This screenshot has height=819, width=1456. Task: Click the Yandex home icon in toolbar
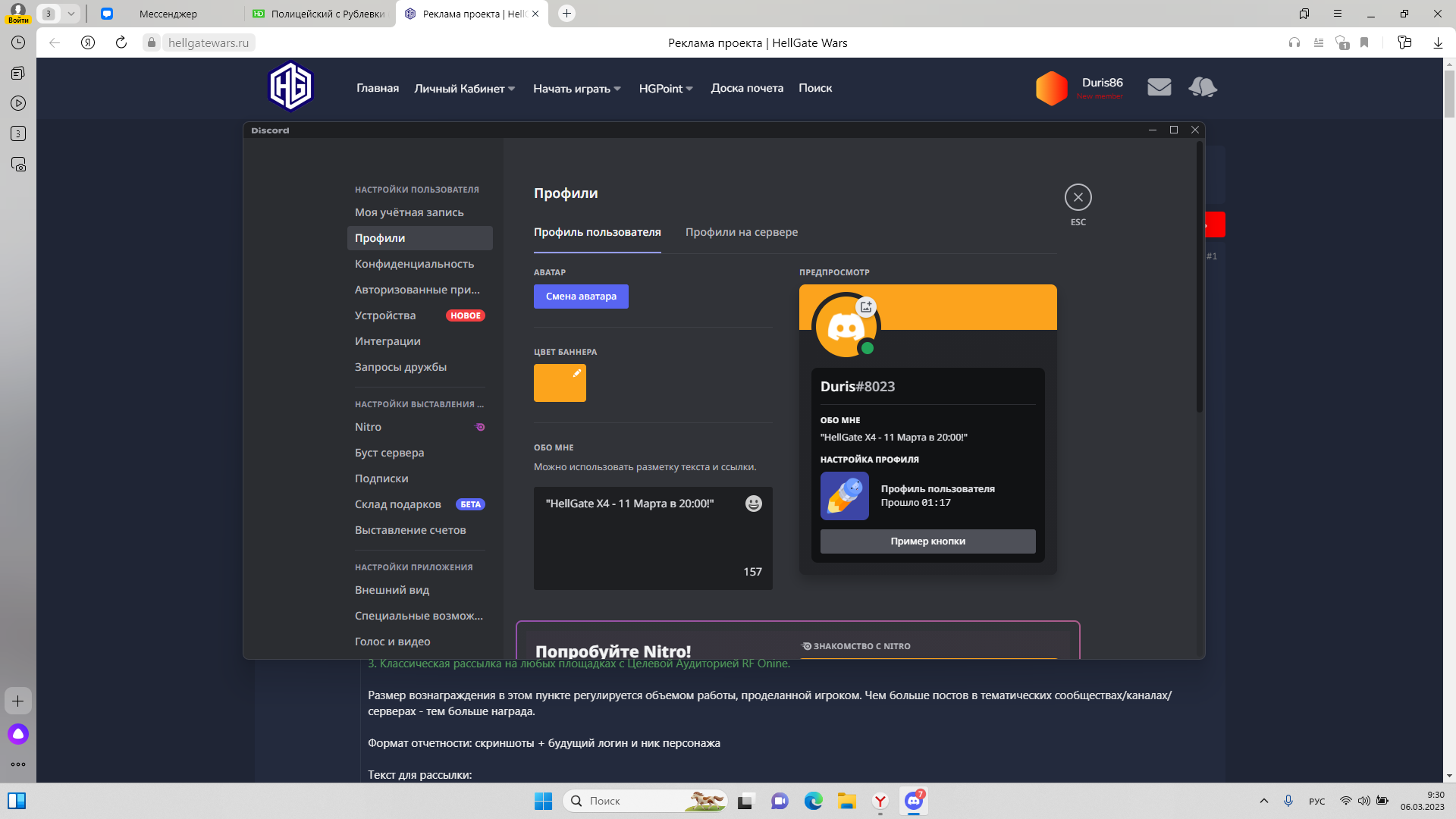(x=88, y=42)
